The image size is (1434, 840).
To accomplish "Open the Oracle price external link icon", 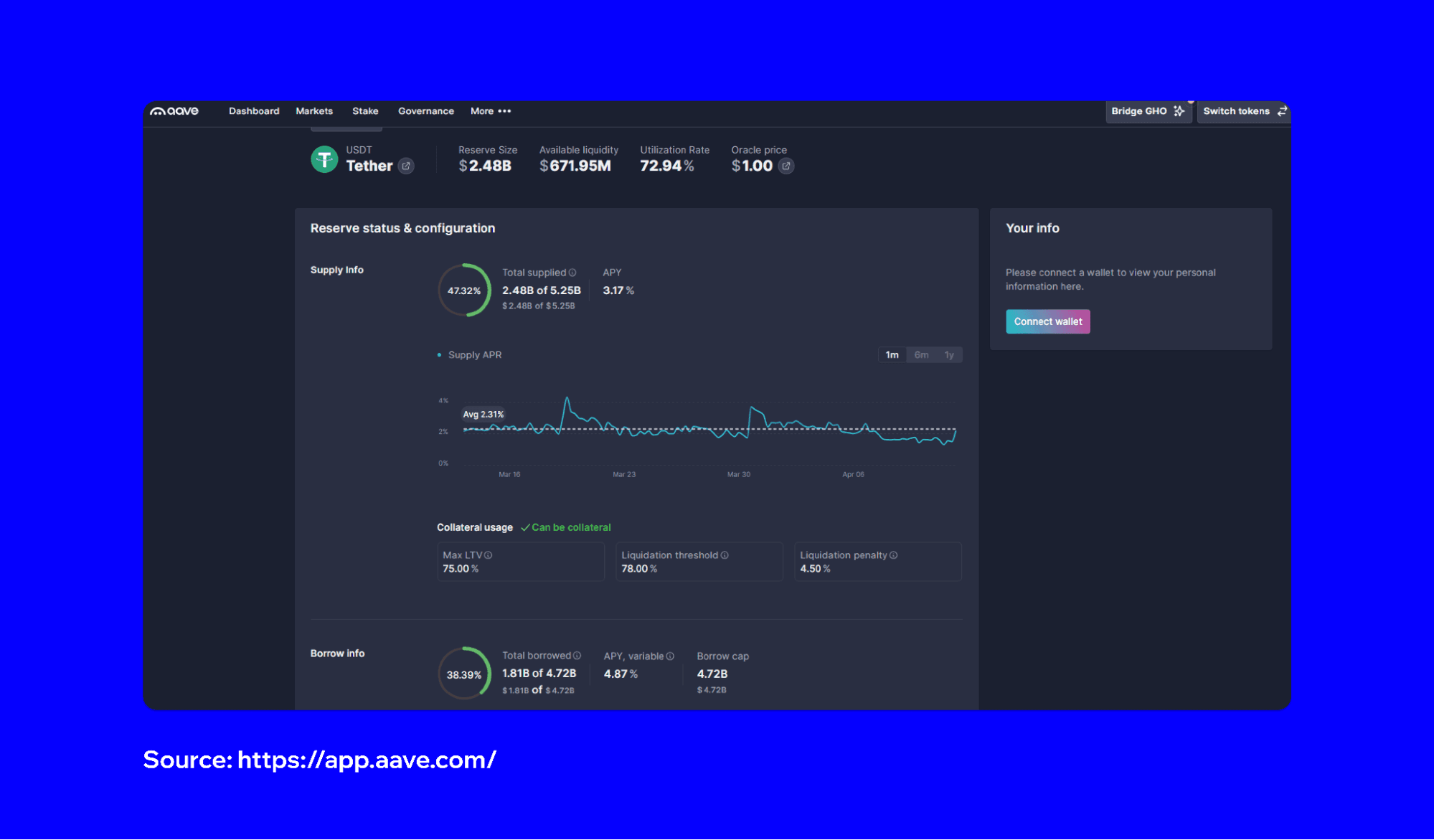I will coord(786,166).
